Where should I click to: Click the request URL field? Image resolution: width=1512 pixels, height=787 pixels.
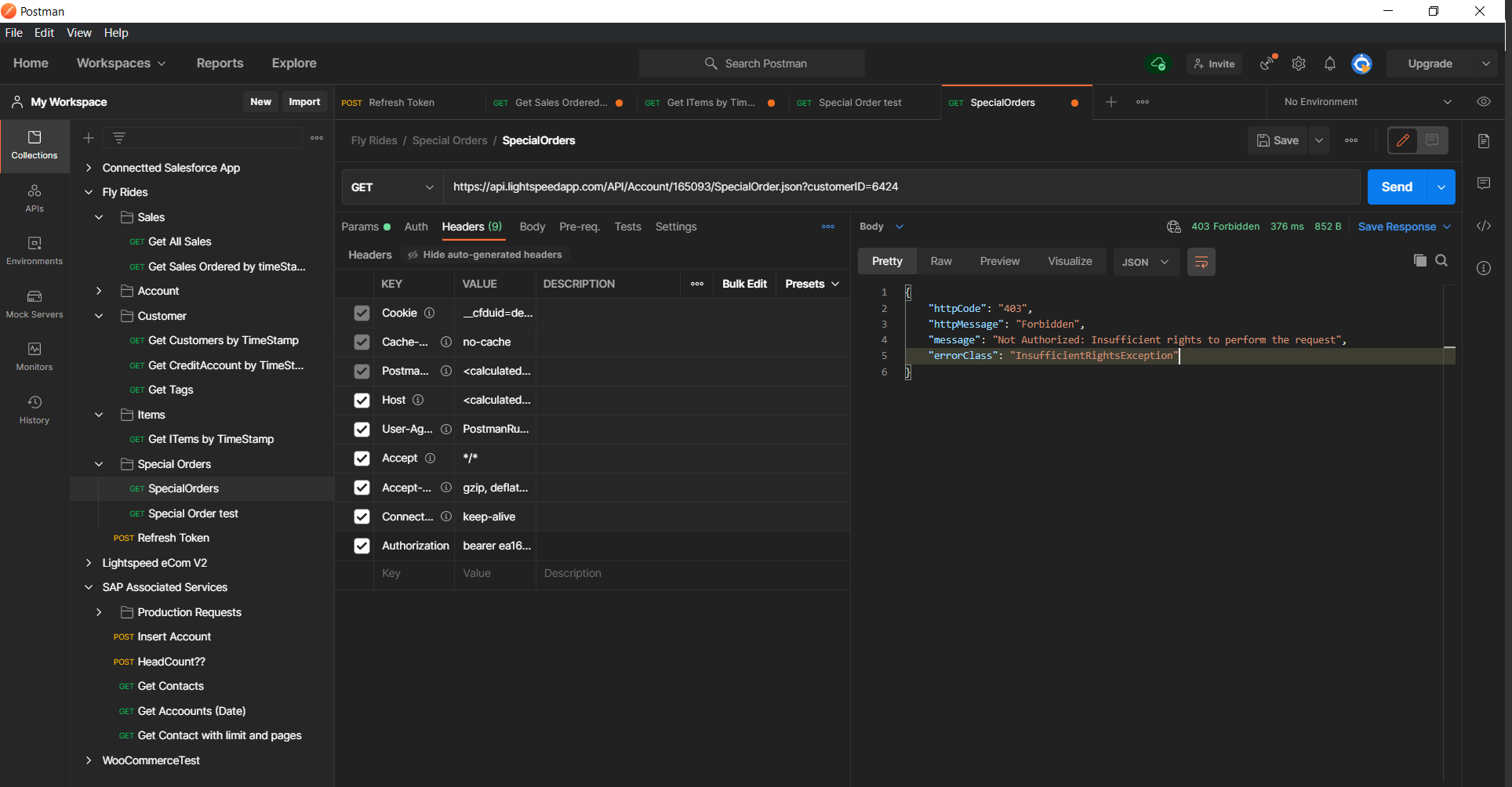[x=902, y=187]
